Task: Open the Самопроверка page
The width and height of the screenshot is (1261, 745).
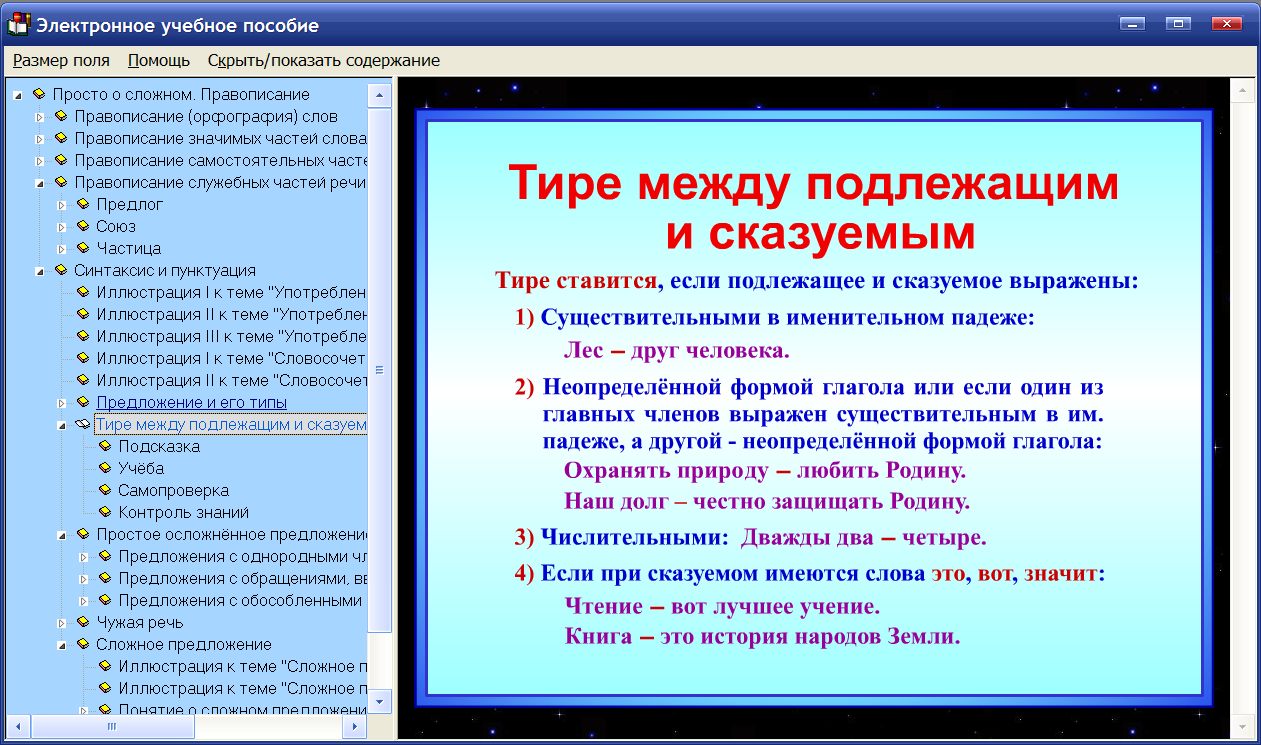Action: click(173, 491)
